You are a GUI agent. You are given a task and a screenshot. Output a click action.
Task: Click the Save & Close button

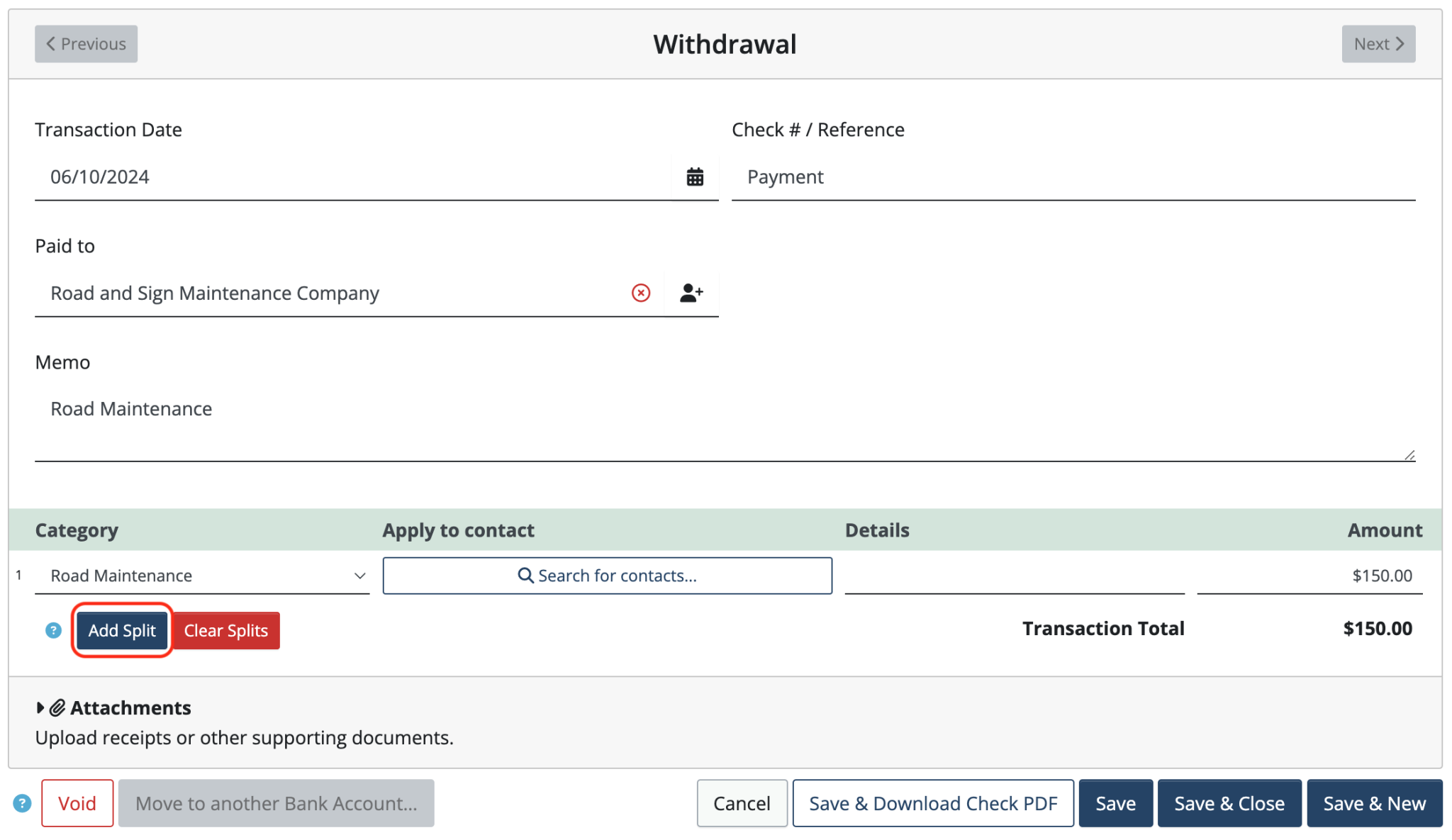1229,803
